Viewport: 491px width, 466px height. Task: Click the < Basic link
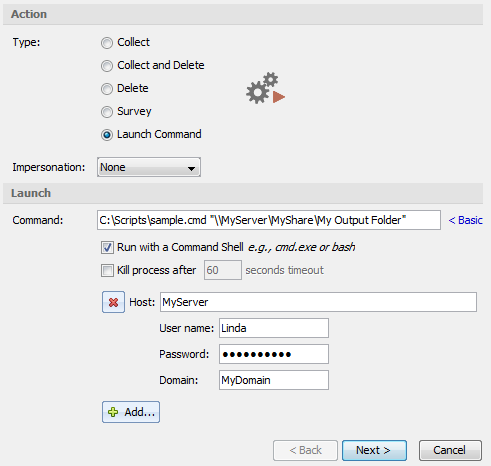click(x=465, y=220)
